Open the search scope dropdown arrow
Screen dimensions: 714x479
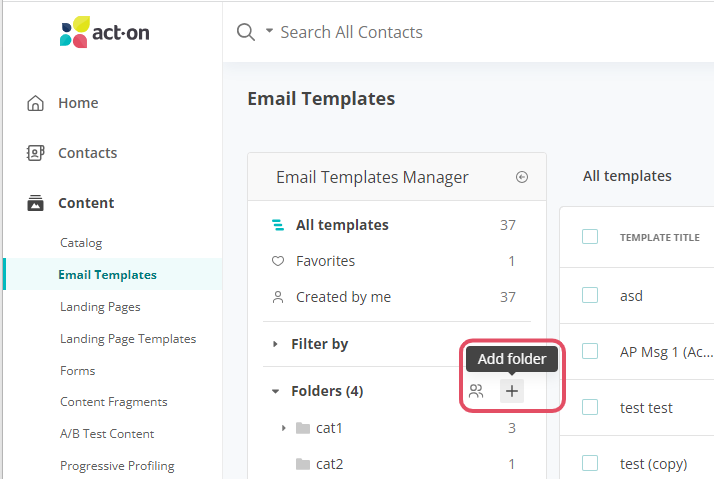pyautogui.click(x=269, y=32)
